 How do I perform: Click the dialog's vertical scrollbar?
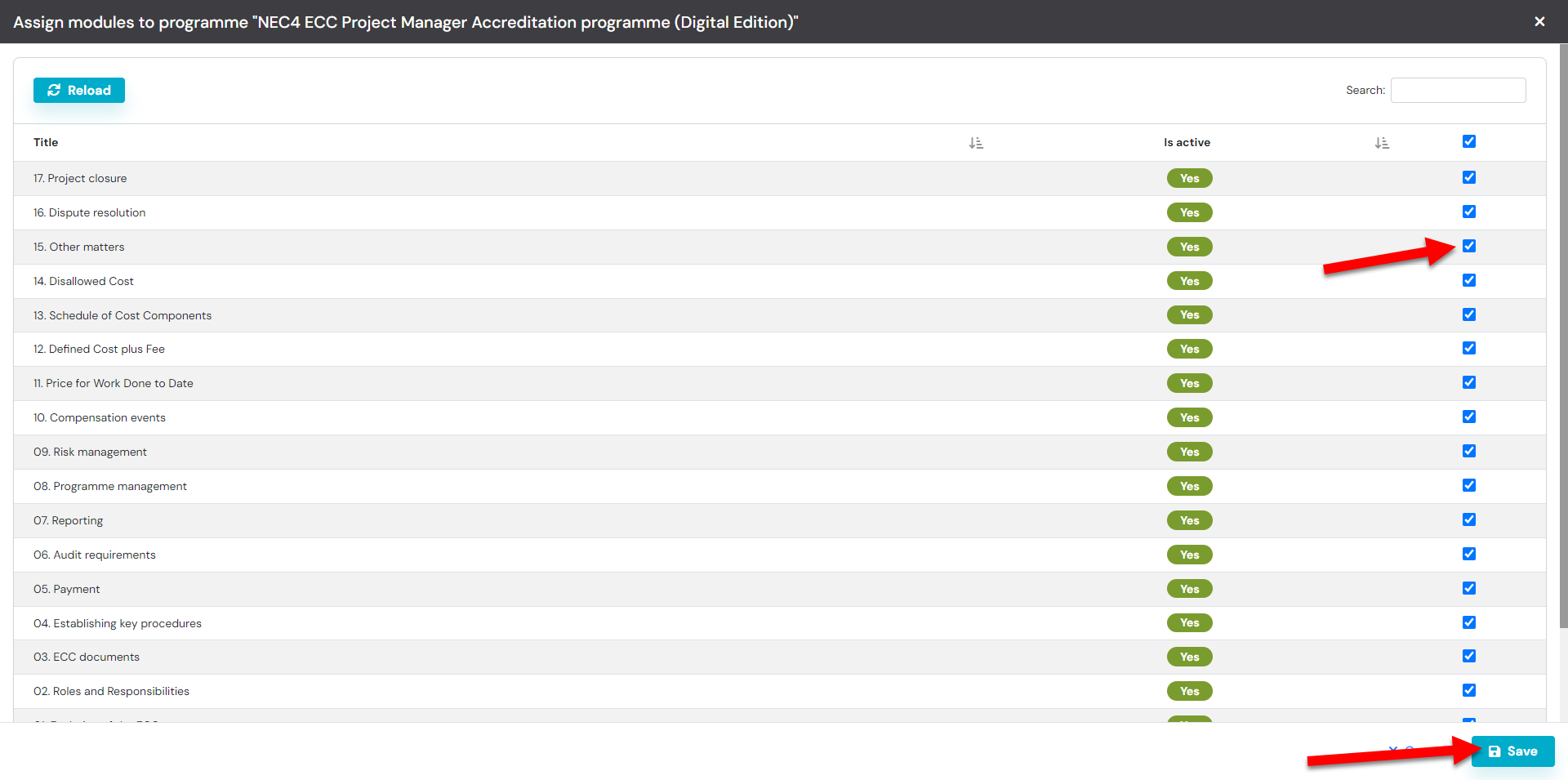(x=1563, y=335)
